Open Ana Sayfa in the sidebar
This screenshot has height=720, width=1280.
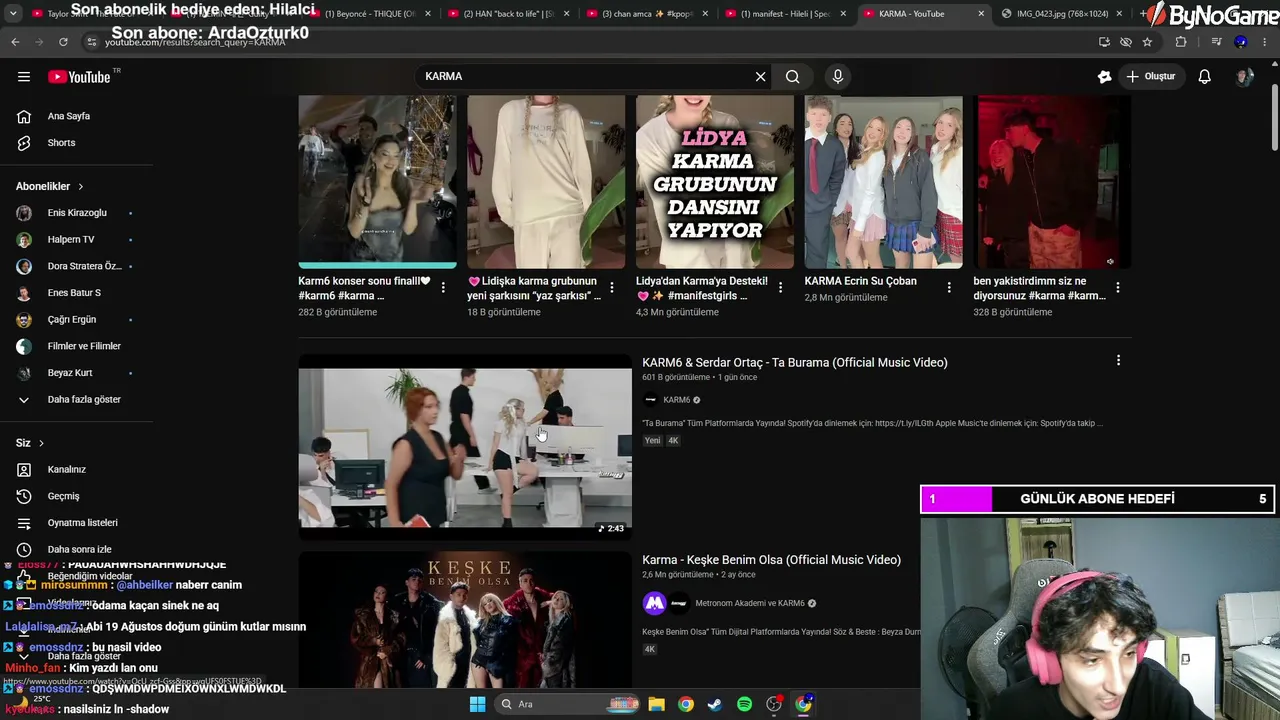68,116
